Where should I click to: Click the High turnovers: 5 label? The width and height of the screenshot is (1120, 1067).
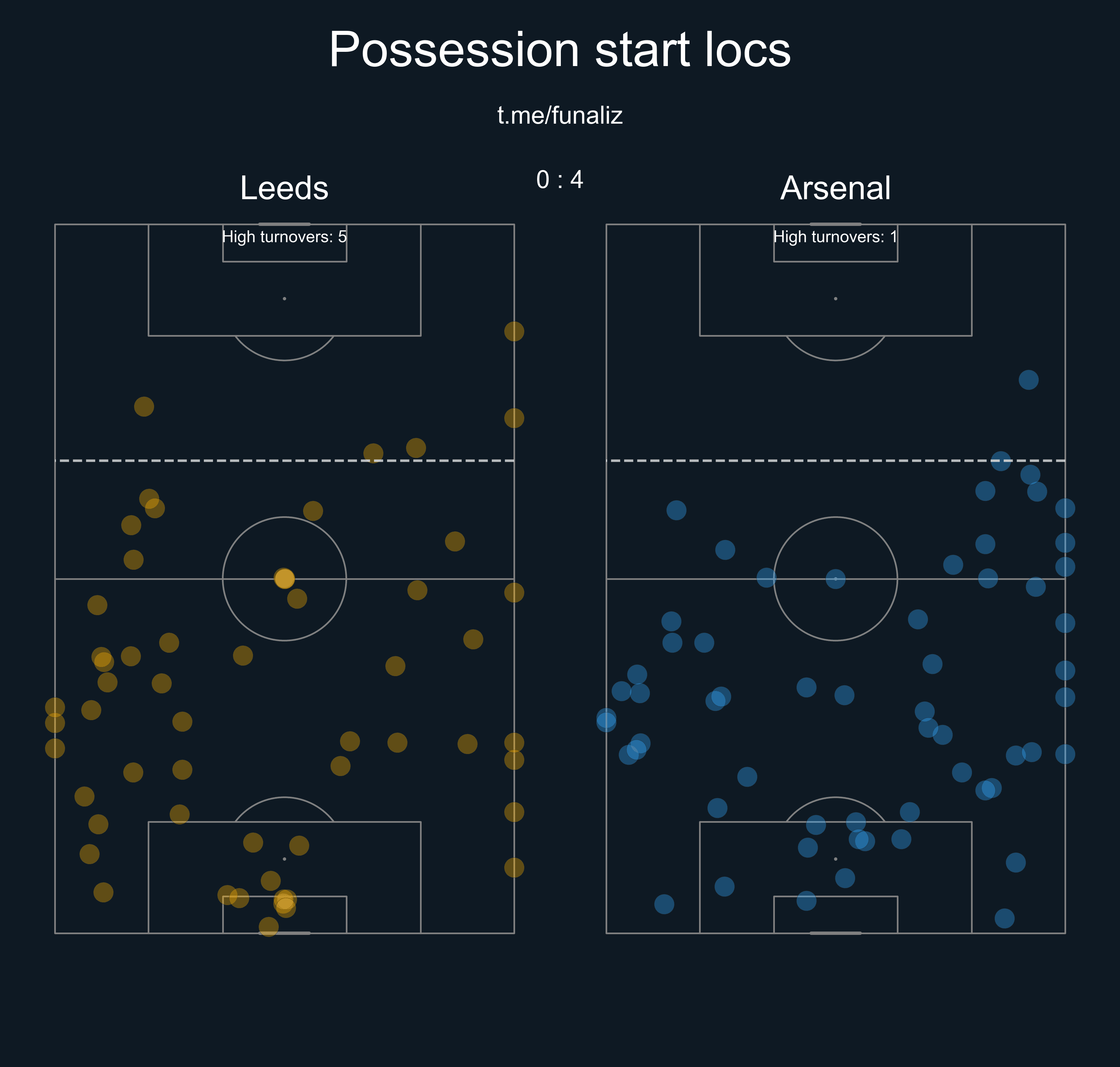pos(284,237)
